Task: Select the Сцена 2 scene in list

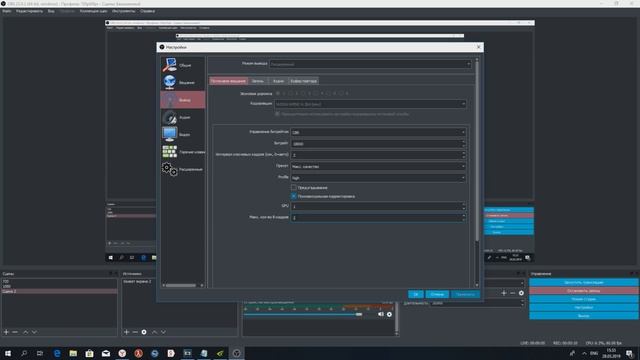Action: coord(59,291)
